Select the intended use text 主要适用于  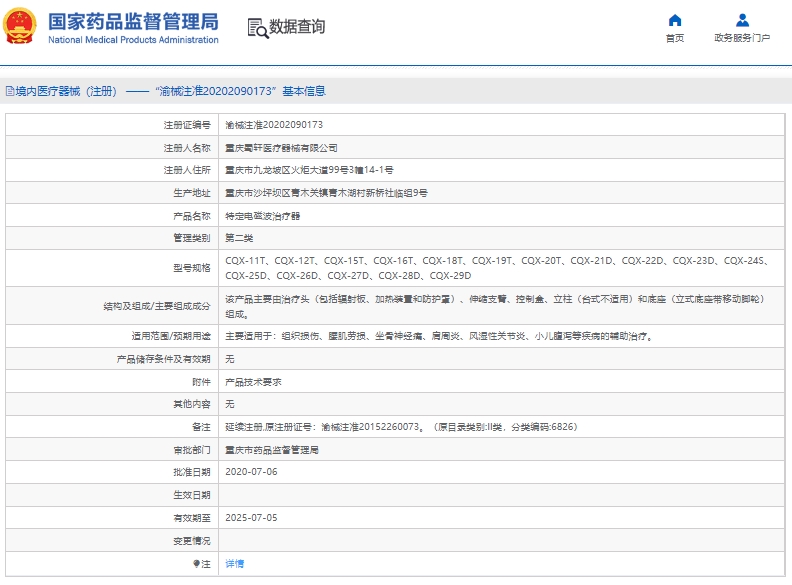439,336
